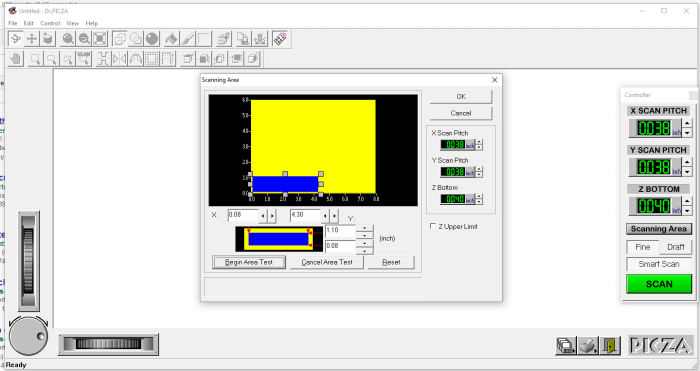Select the four-arrow move tool
Viewport: 700px width, 371px height.
pyautogui.click(x=32, y=39)
